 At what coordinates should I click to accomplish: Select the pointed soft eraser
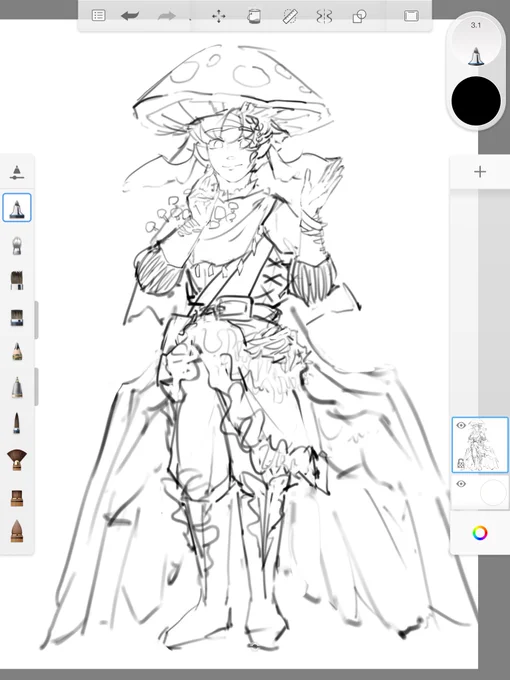[x=16, y=531]
